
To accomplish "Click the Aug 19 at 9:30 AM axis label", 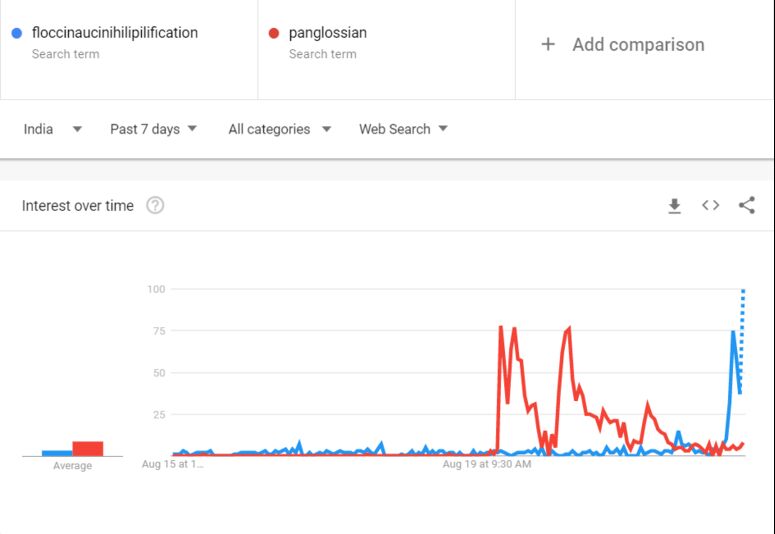I will tap(487, 464).
